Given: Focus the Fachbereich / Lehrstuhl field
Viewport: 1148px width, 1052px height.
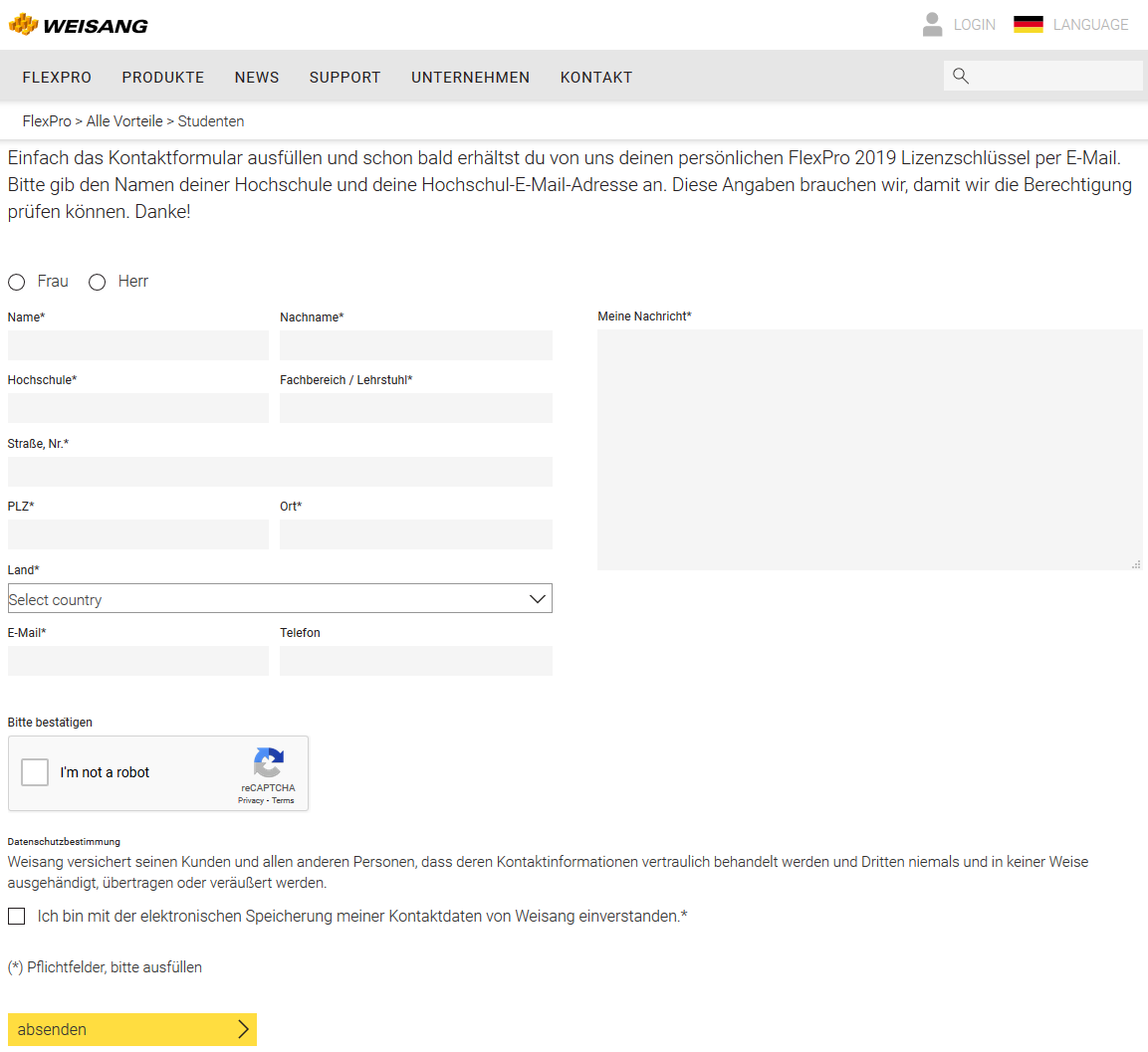Looking at the screenshot, I should pyautogui.click(x=416, y=408).
